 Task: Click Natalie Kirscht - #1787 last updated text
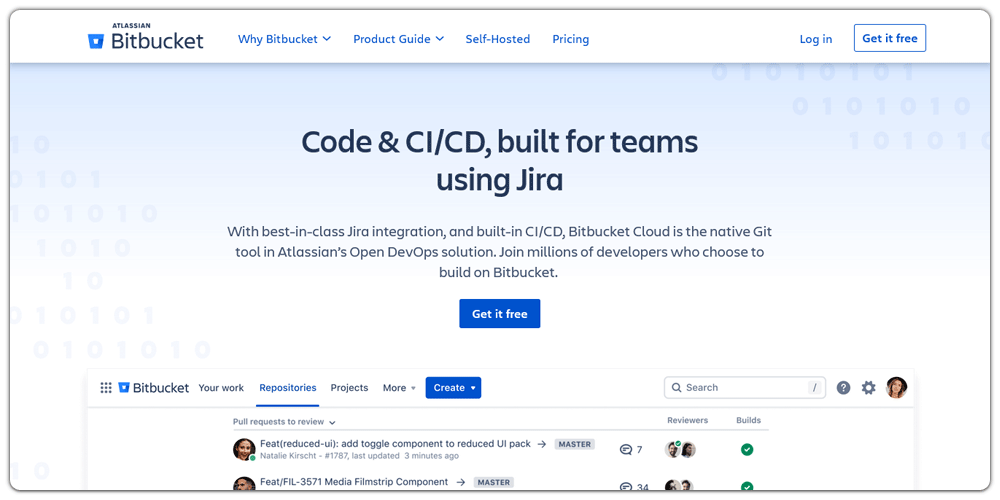point(359,456)
